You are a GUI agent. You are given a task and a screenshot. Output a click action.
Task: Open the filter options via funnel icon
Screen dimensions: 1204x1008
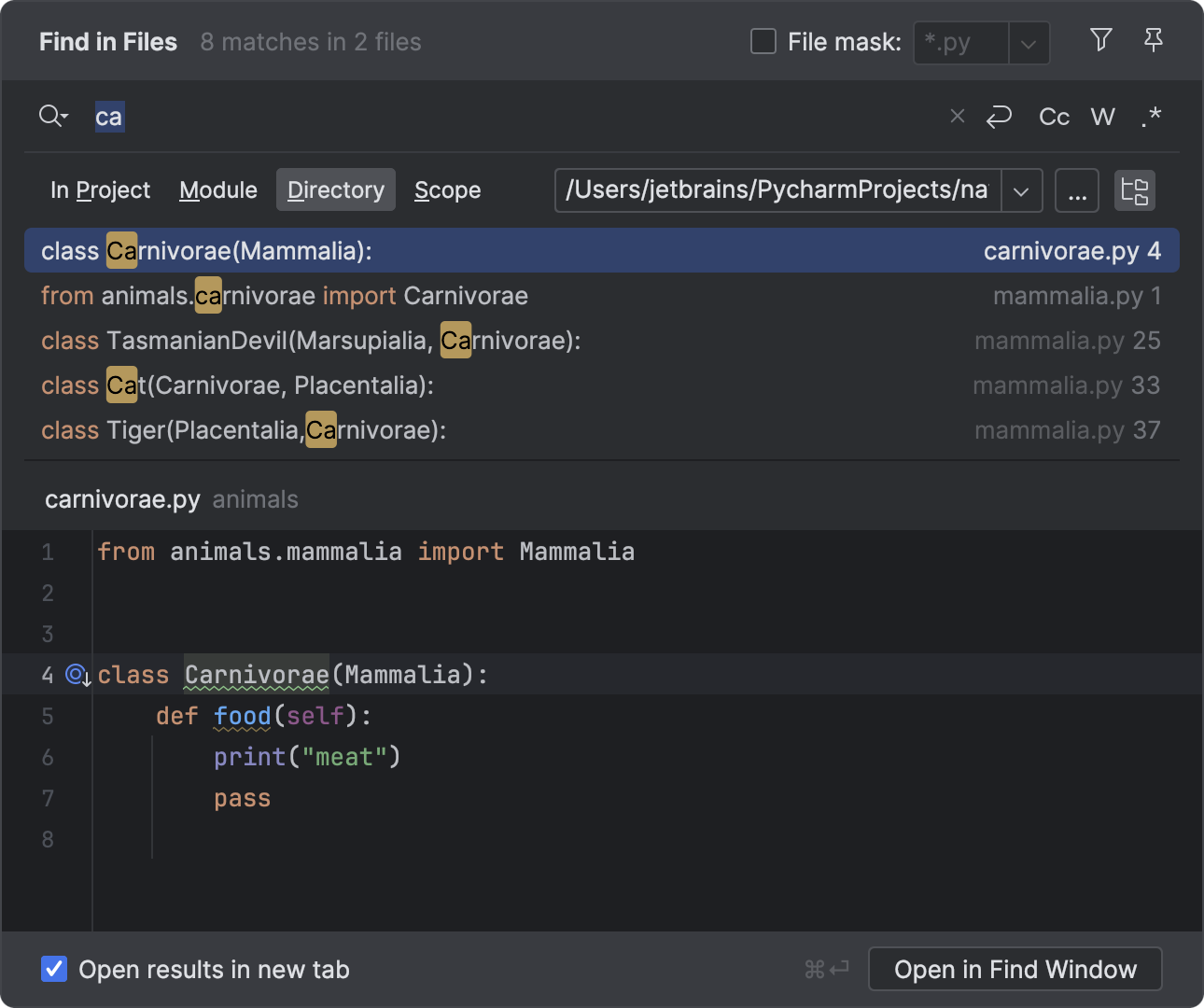click(1100, 41)
